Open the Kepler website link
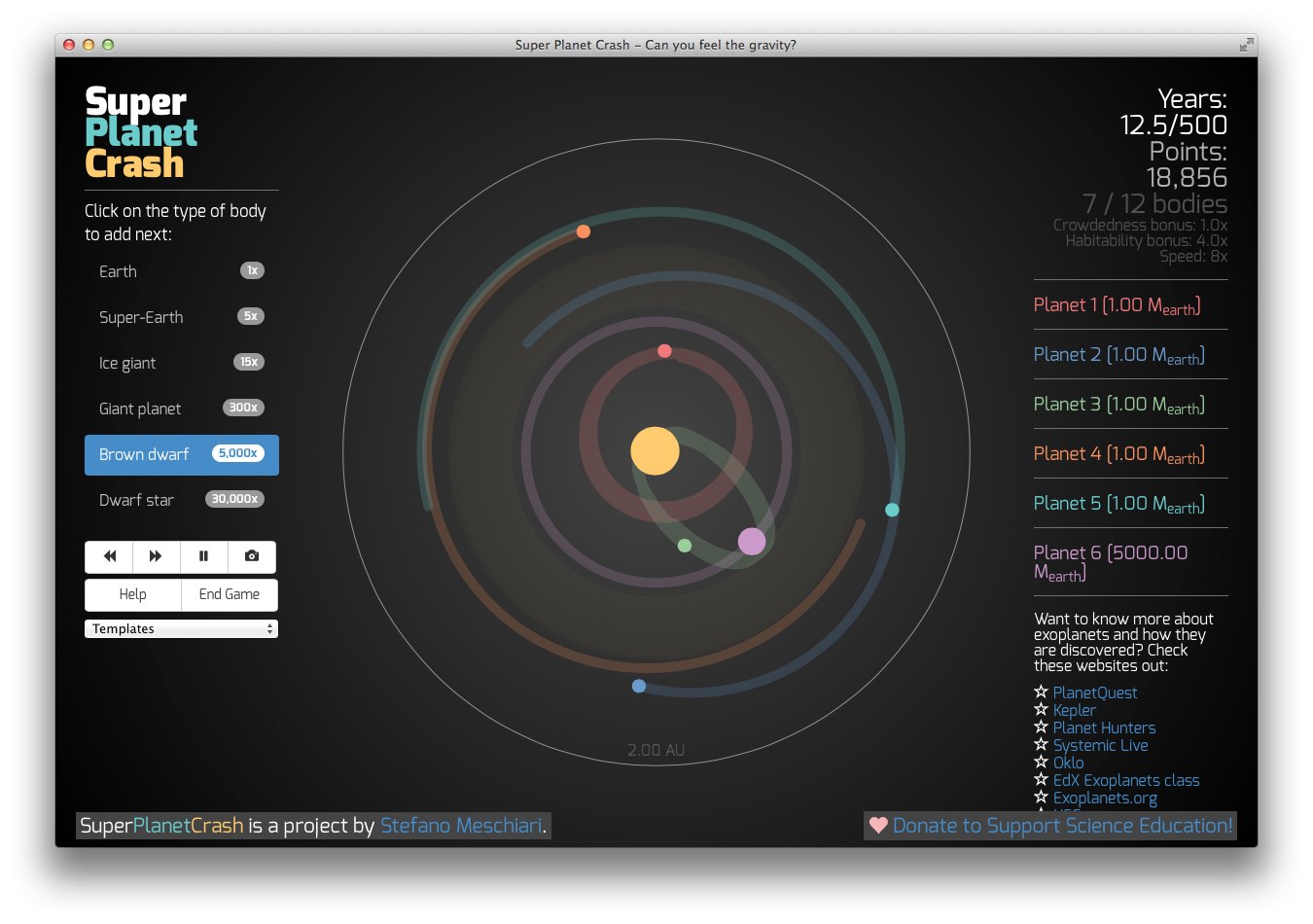1313x924 pixels. point(1074,710)
